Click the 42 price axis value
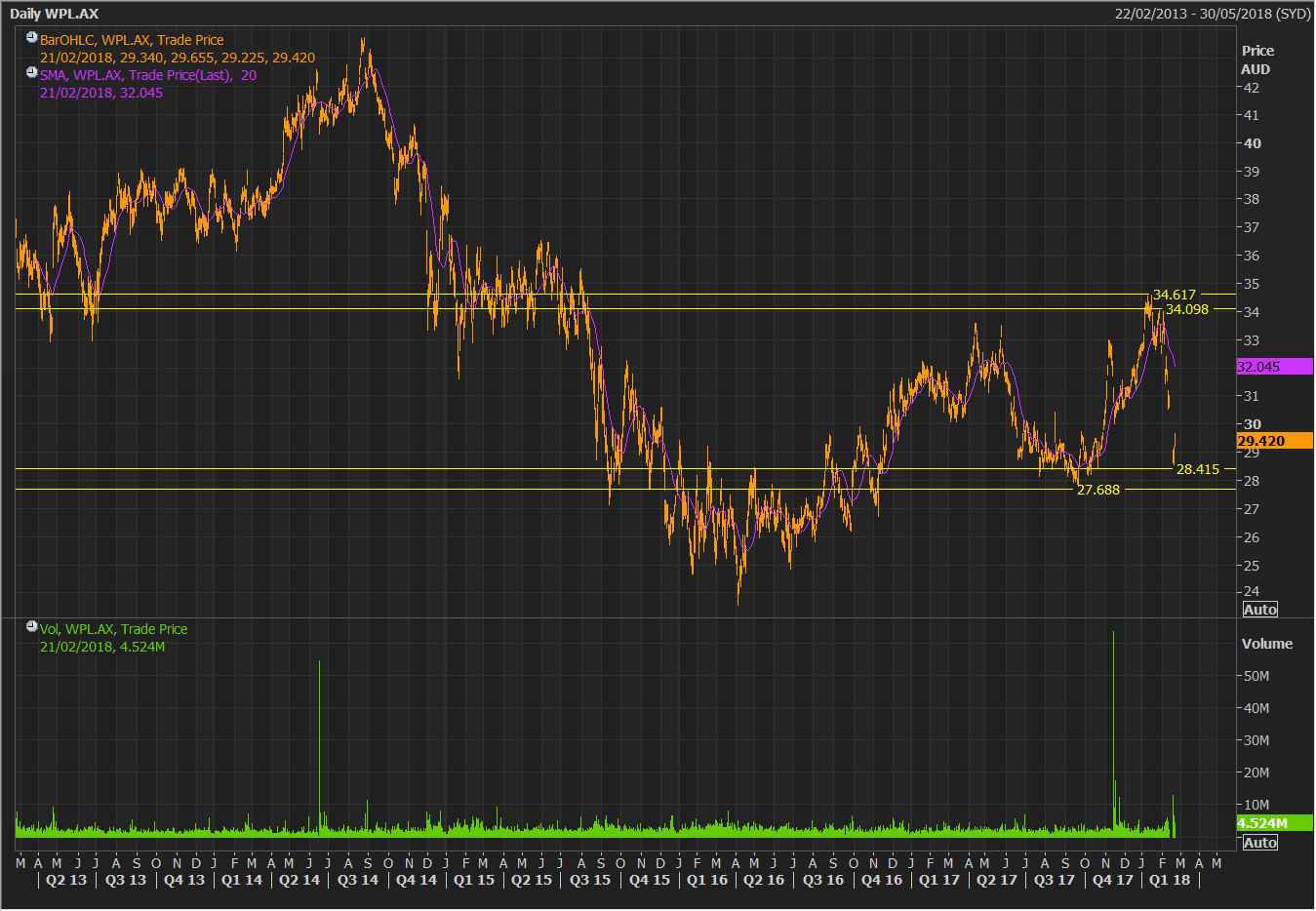This screenshot has width=1316, height=911. [x=1252, y=88]
